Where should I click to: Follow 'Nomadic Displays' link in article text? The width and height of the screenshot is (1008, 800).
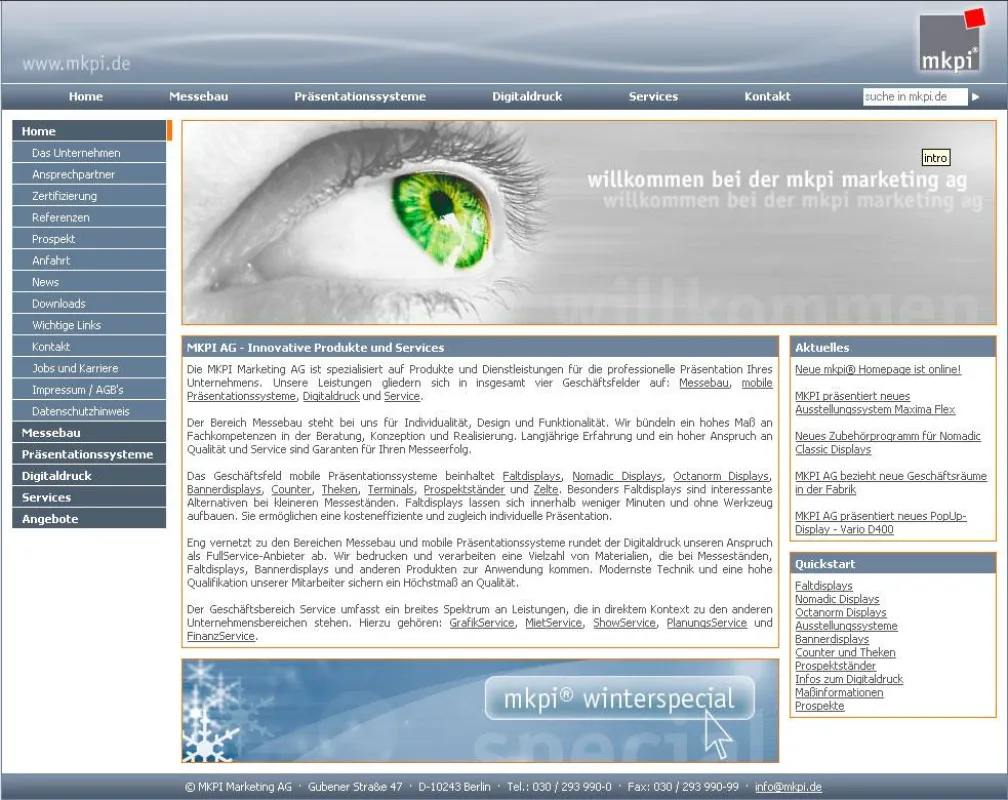(x=617, y=476)
